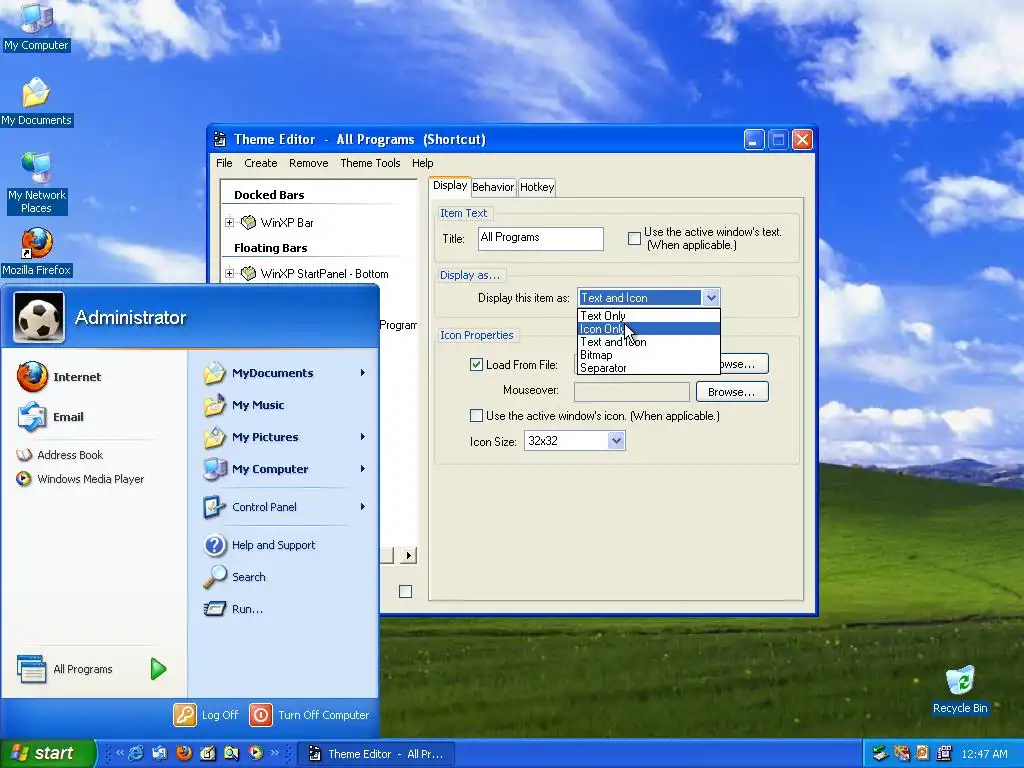The width and height of the screenshot is (1024, 768).
Task: Click the Mouseover path input field
Action: 632,392
